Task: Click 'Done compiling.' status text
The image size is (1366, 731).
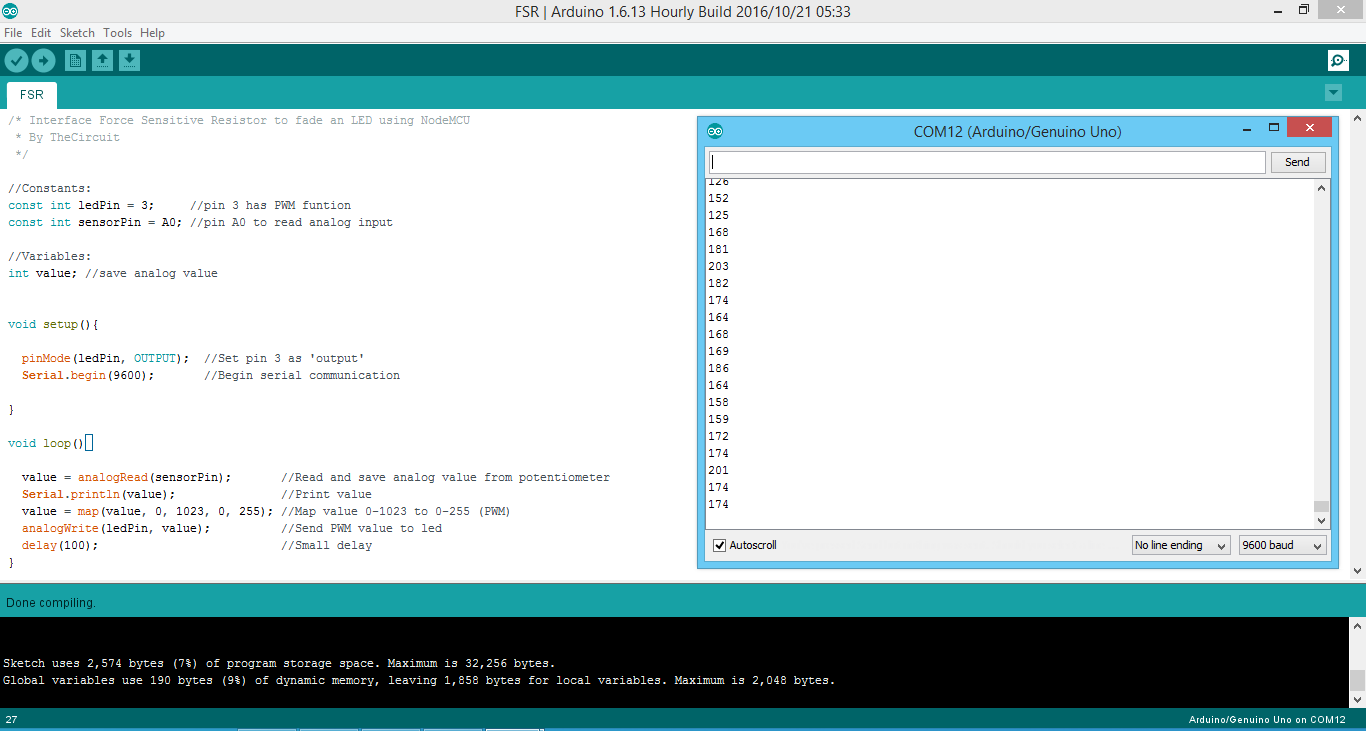Action: pyautogui.click(x=51, y=603)
